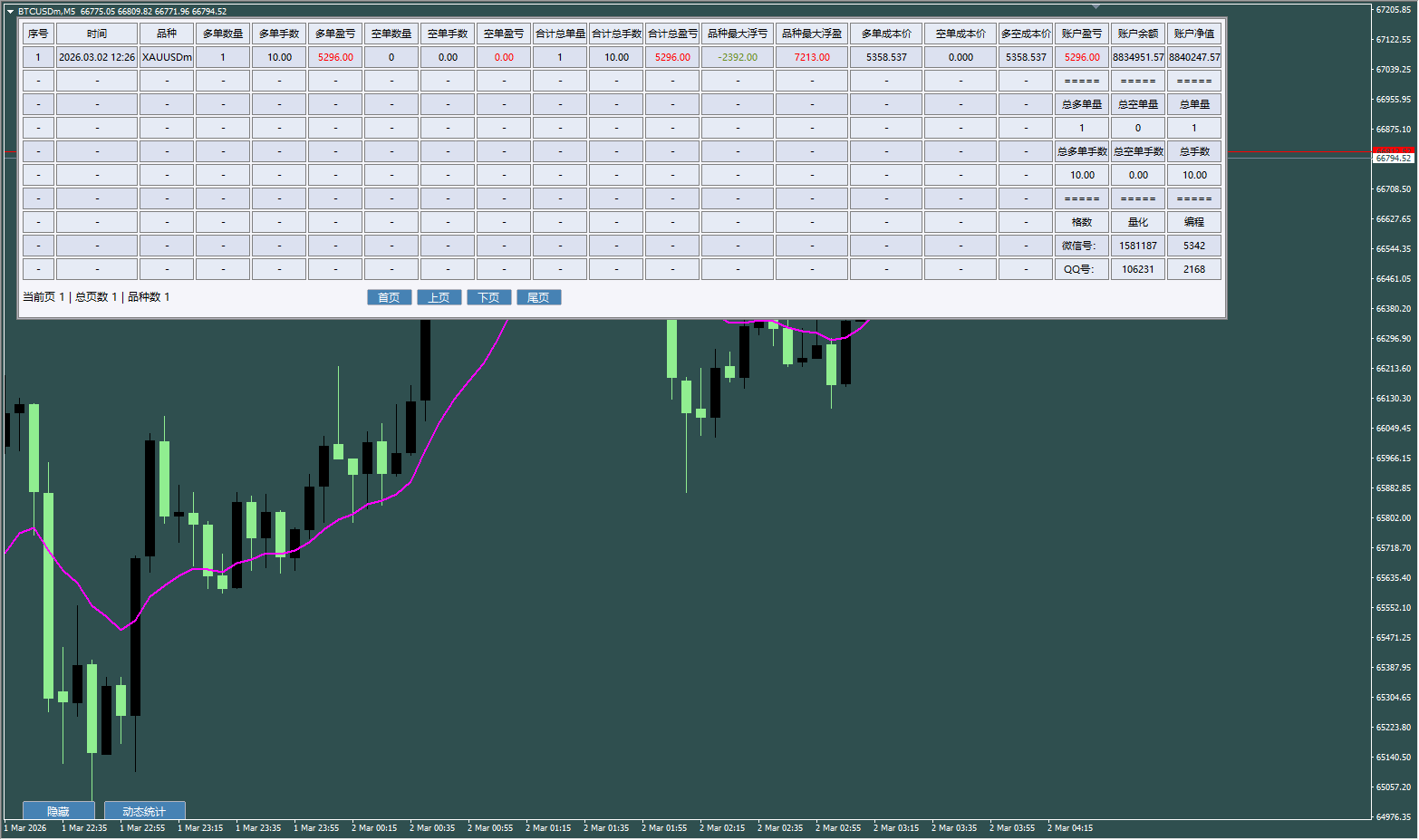Screen dimensions: 1419x840
Task: Click the 格数 cell in the panel
Action: point(1081,222)
